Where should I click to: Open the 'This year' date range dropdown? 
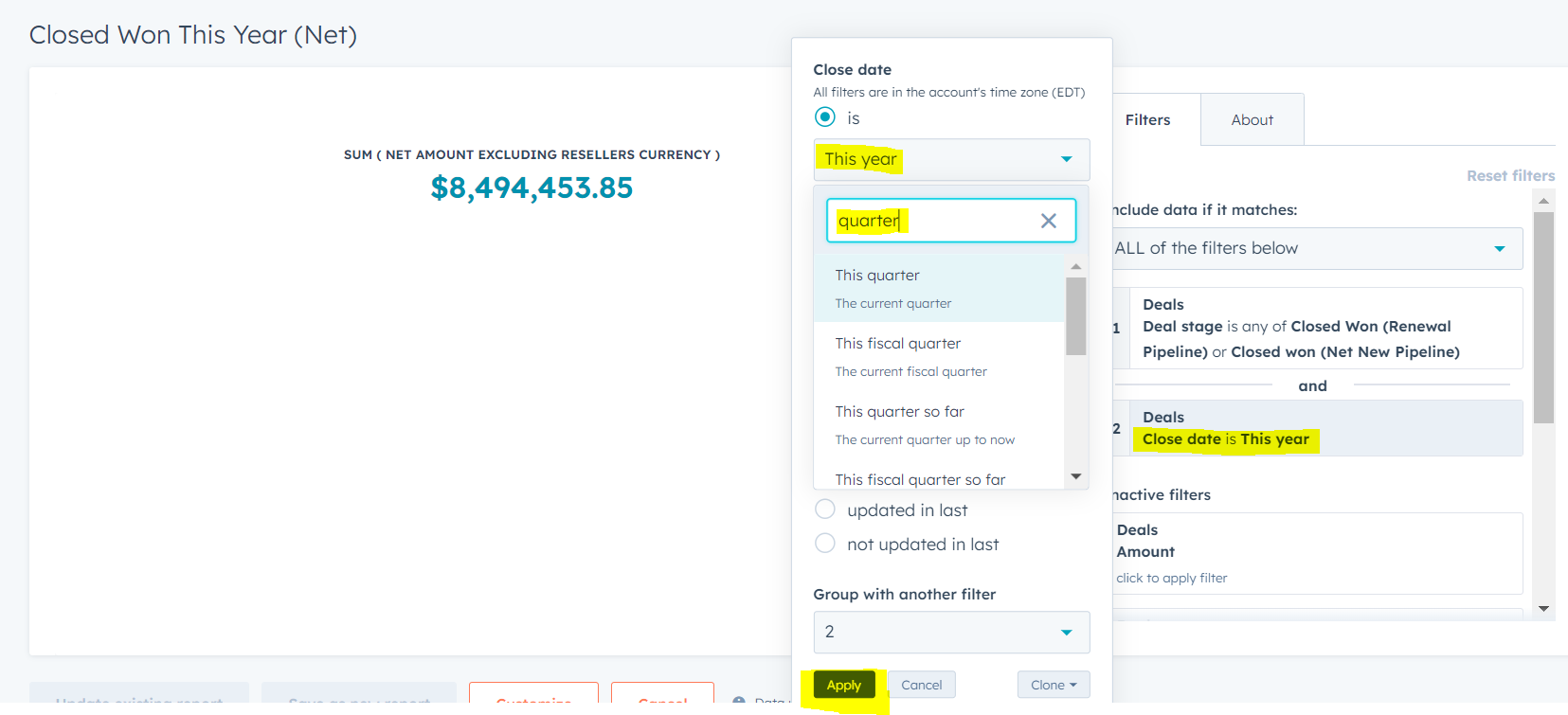click(951, 159)
